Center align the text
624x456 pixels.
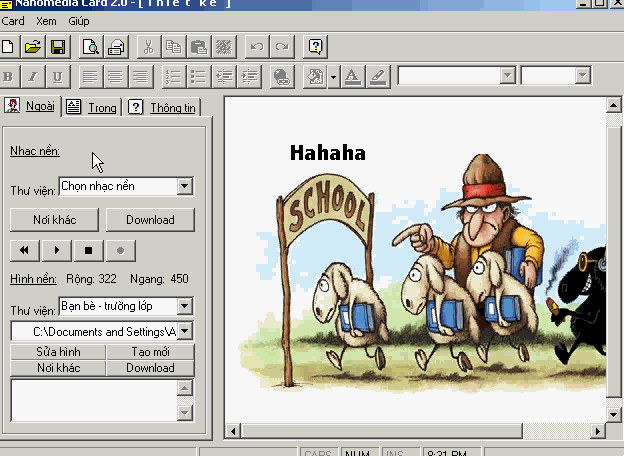tap(116, 76)
